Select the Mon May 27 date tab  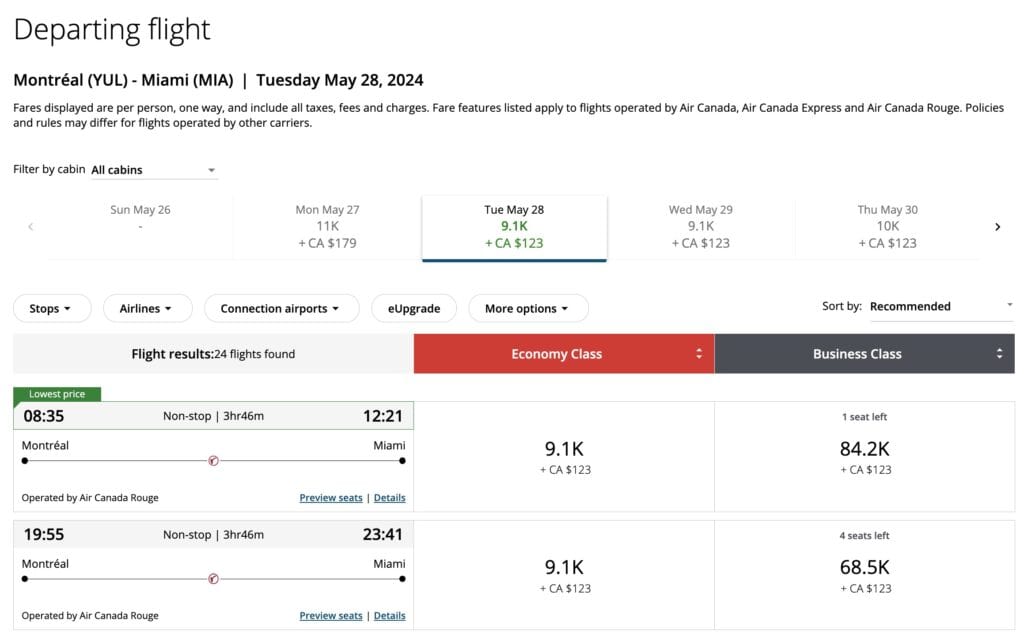coord(327,226)
